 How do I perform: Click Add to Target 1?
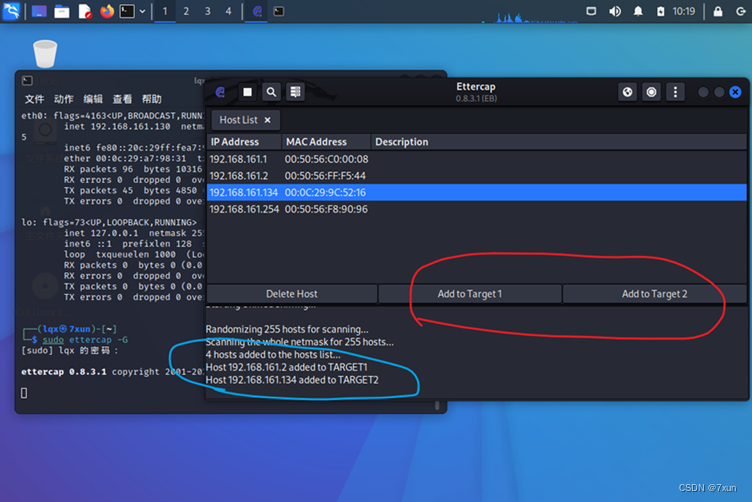tap(470, 294)
